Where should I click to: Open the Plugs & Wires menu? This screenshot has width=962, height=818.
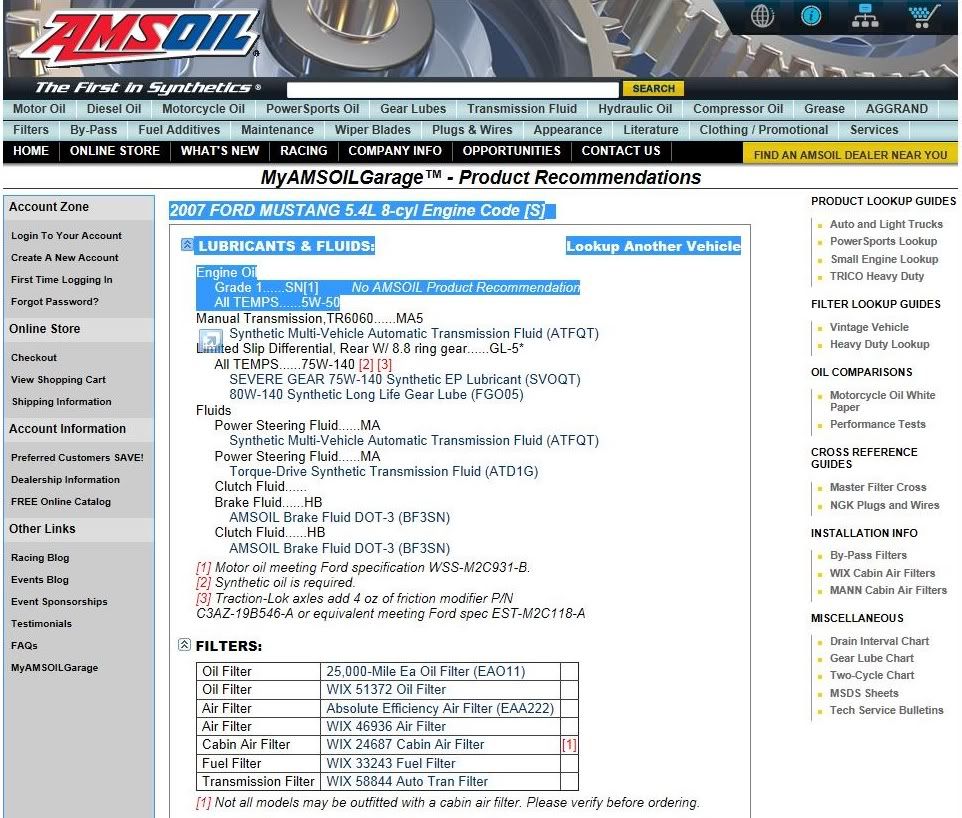tap(472, 129)
